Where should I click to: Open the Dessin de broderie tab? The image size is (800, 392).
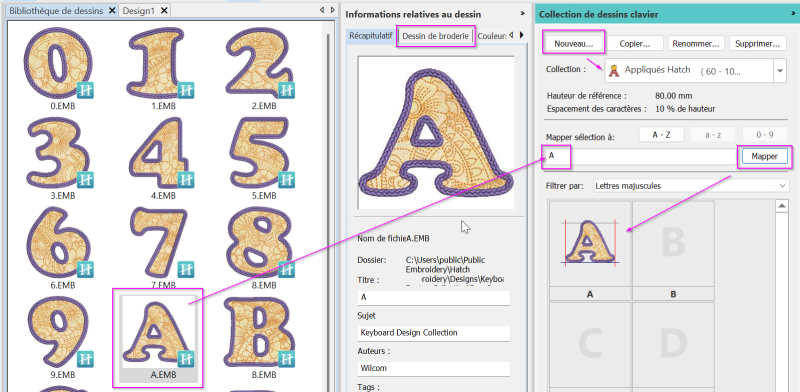click(435, 36)
